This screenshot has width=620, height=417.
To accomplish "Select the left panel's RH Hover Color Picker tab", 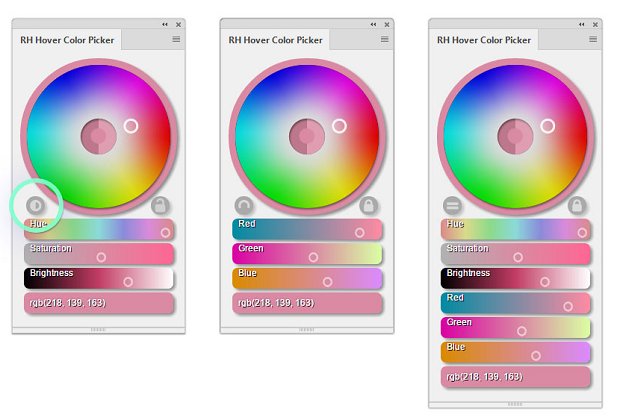I will coord(67,40).
